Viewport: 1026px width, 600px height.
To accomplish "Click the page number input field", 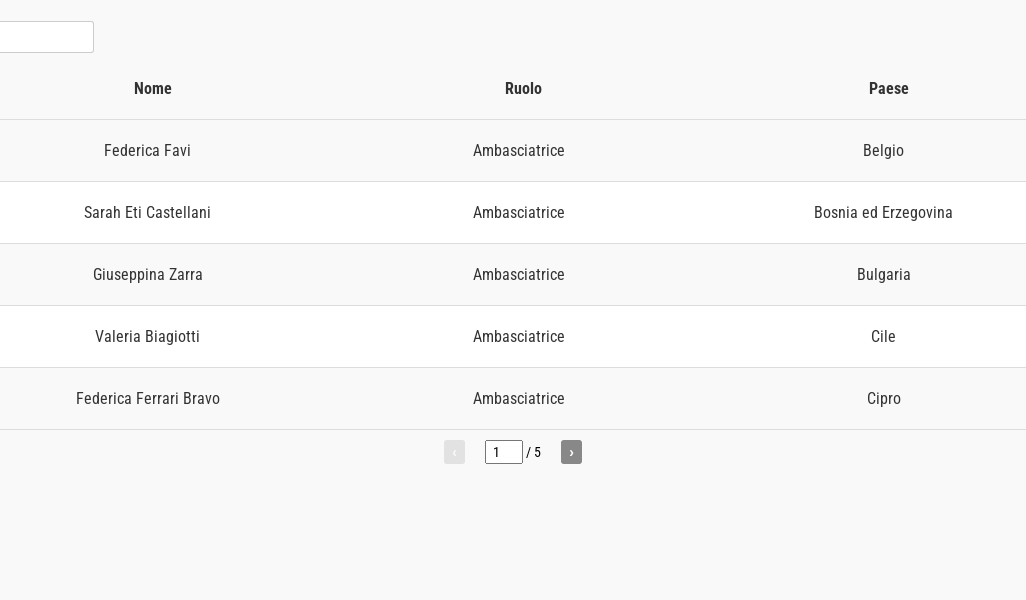I will [x=503, y=452].
